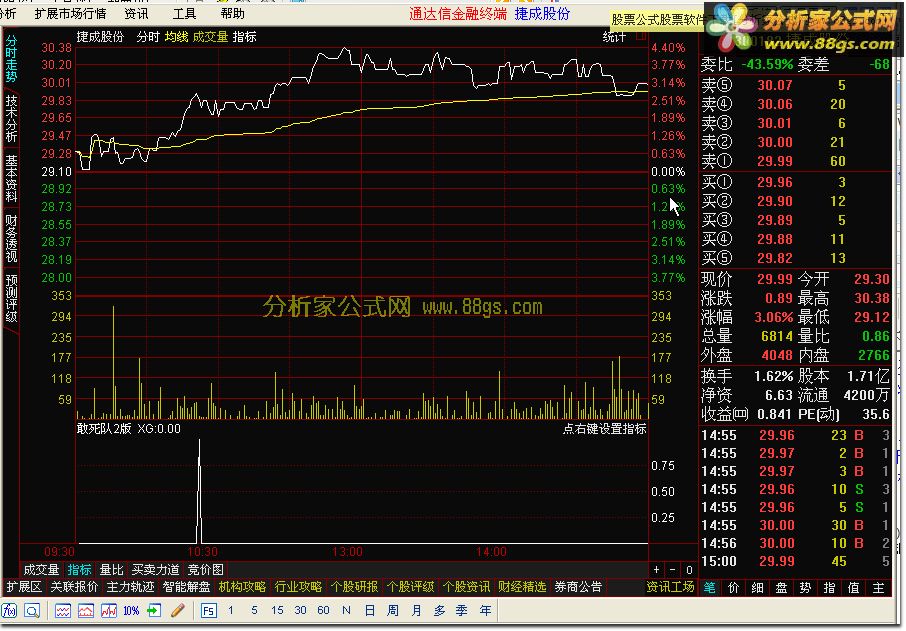906x631 pixels.
Task: Select the 细 detail tab
Action: pos(758,588)
